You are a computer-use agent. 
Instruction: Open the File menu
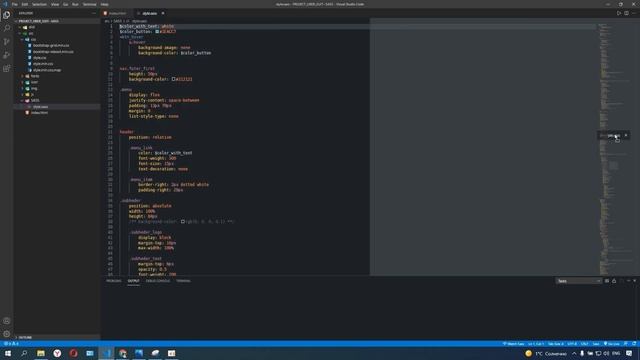click(15, 4)
